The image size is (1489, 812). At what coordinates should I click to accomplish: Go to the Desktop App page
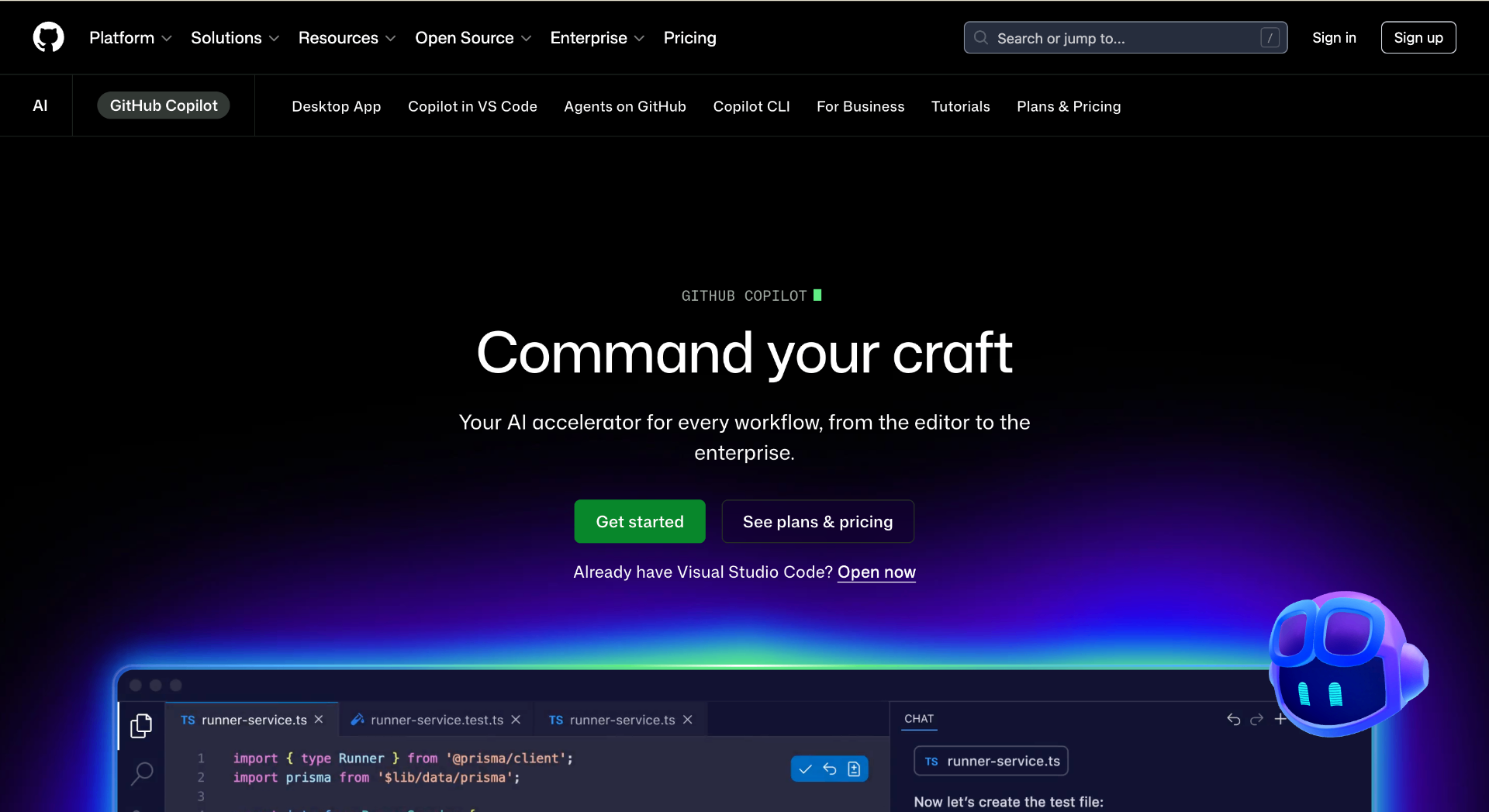(x=336, y=106)
